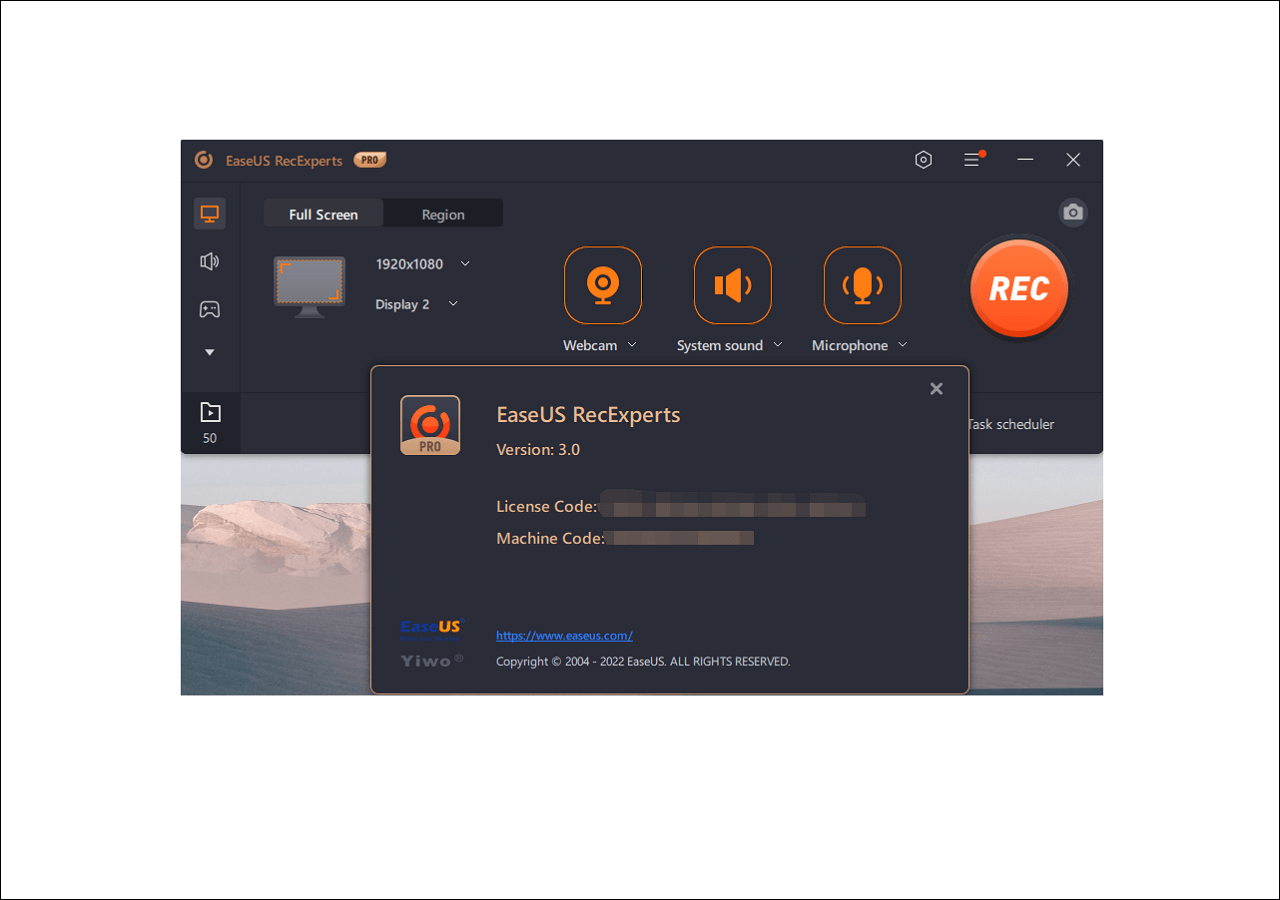Toggle the Webcam button
Viewport: 1280px width, 900px height.
tap(603, 285)
